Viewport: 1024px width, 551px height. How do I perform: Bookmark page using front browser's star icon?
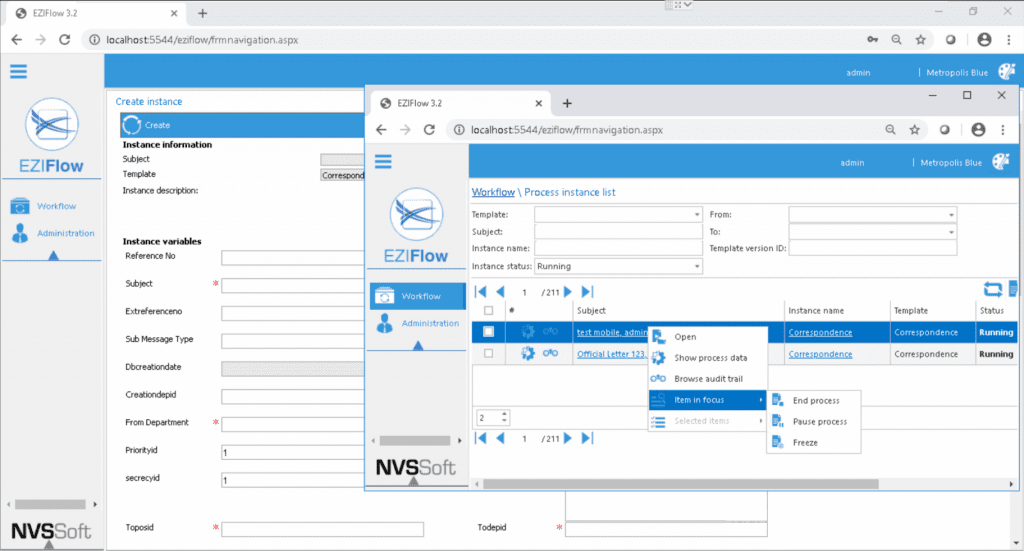pos(914,130)
